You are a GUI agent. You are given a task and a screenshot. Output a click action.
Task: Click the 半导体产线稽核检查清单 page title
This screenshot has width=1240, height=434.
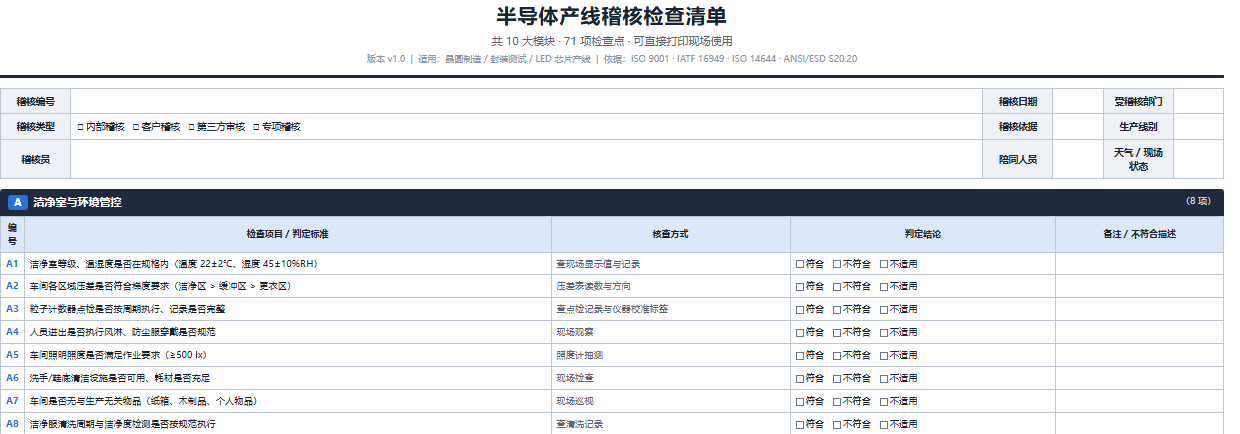point(612,16)
